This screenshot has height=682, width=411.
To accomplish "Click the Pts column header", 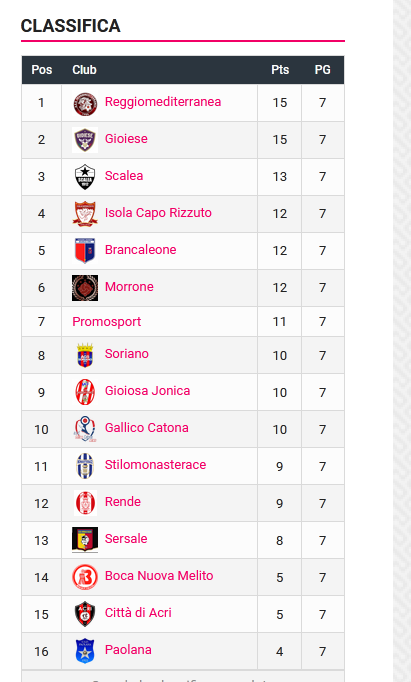I will click(280, 70).
